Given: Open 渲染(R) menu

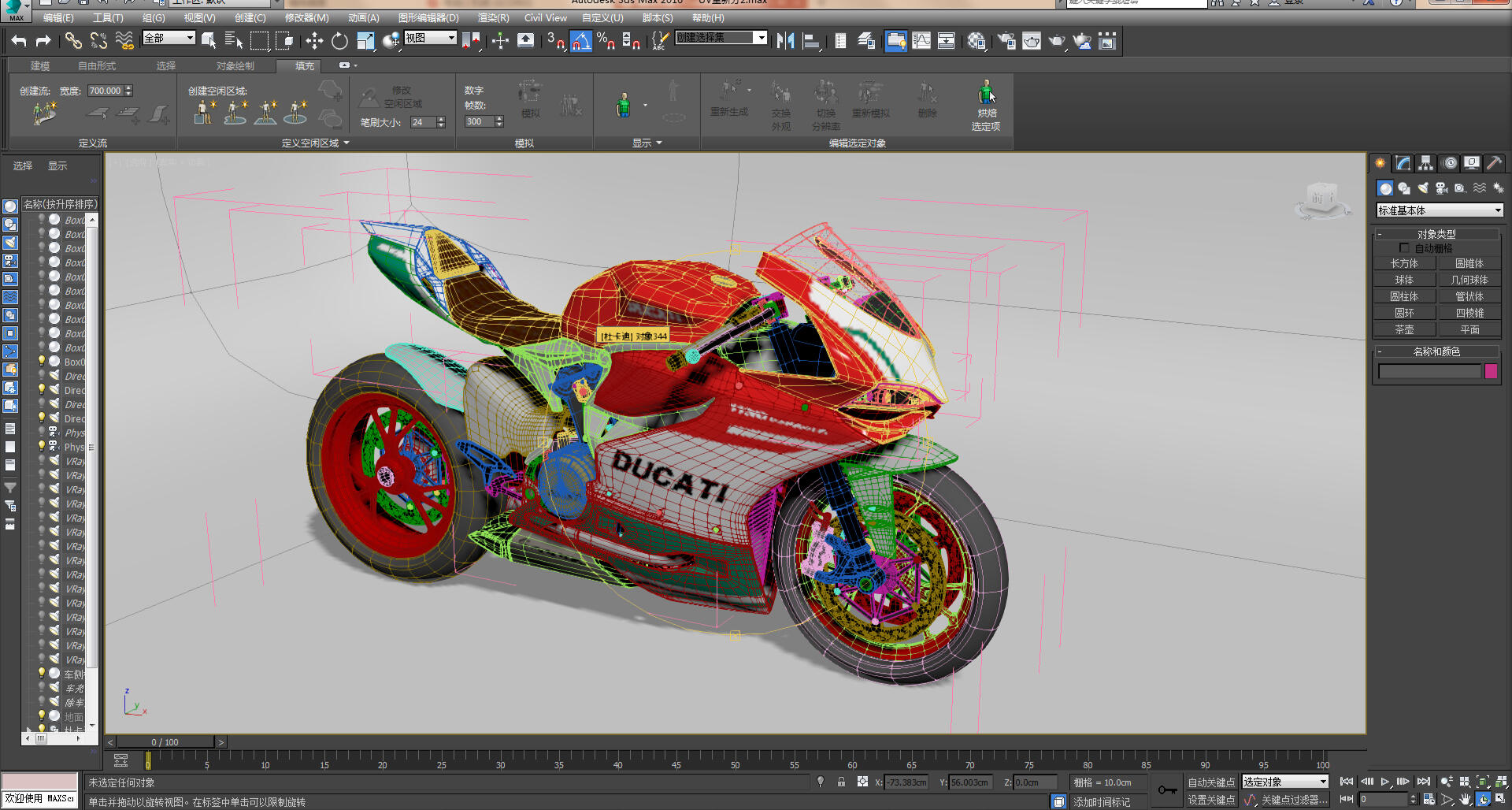Looking at the screenshot, I should tap(493, 17).
